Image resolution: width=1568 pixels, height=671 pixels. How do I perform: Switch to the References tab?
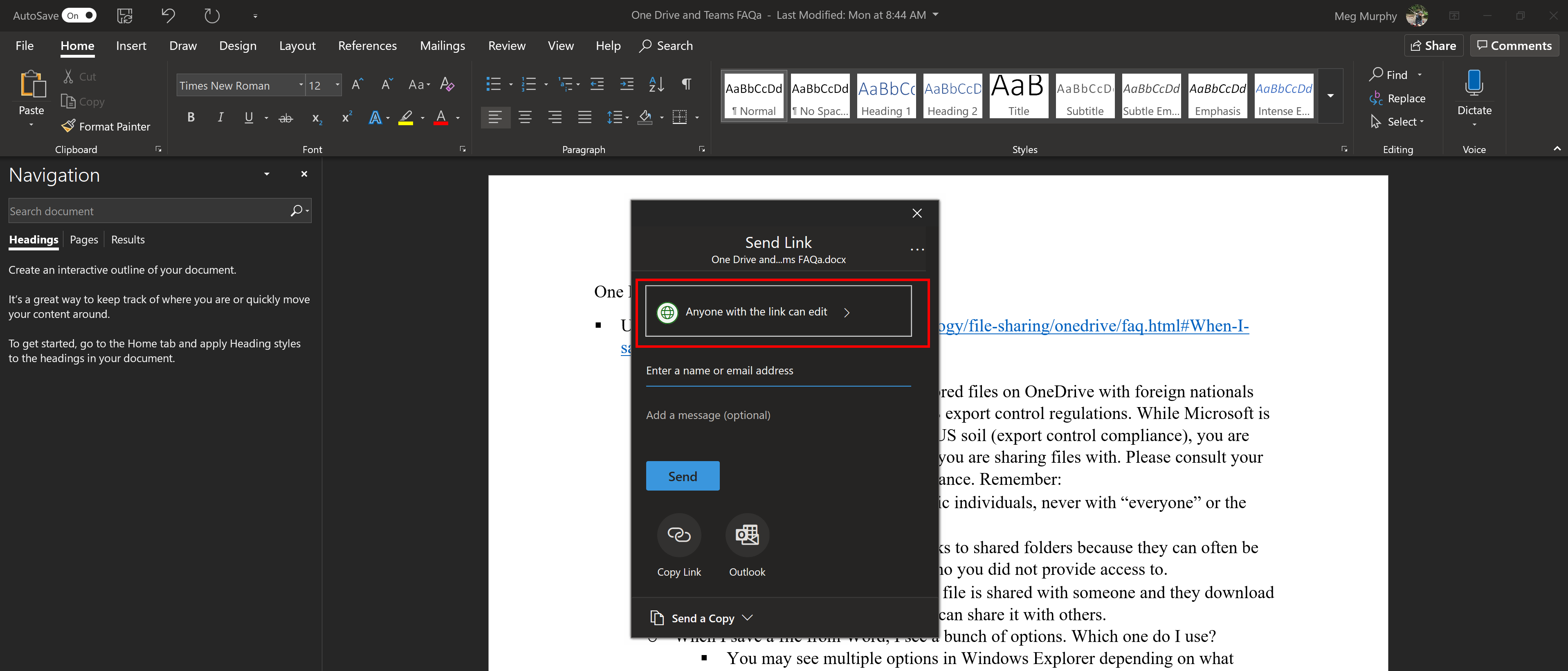point(367,46)
